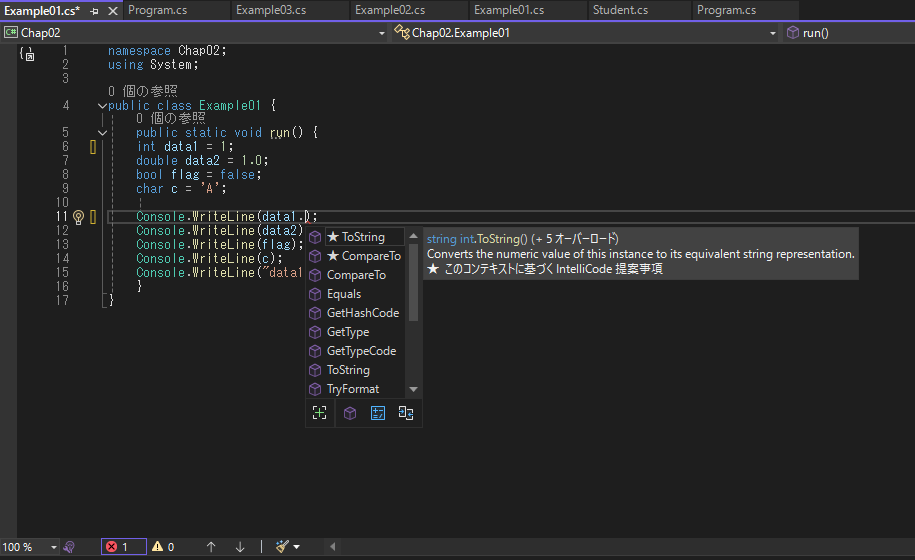Viewport: 915px width, 560px height.
Task: Click the change marker on line 11 margin
Action: click(x=93, y=218)
